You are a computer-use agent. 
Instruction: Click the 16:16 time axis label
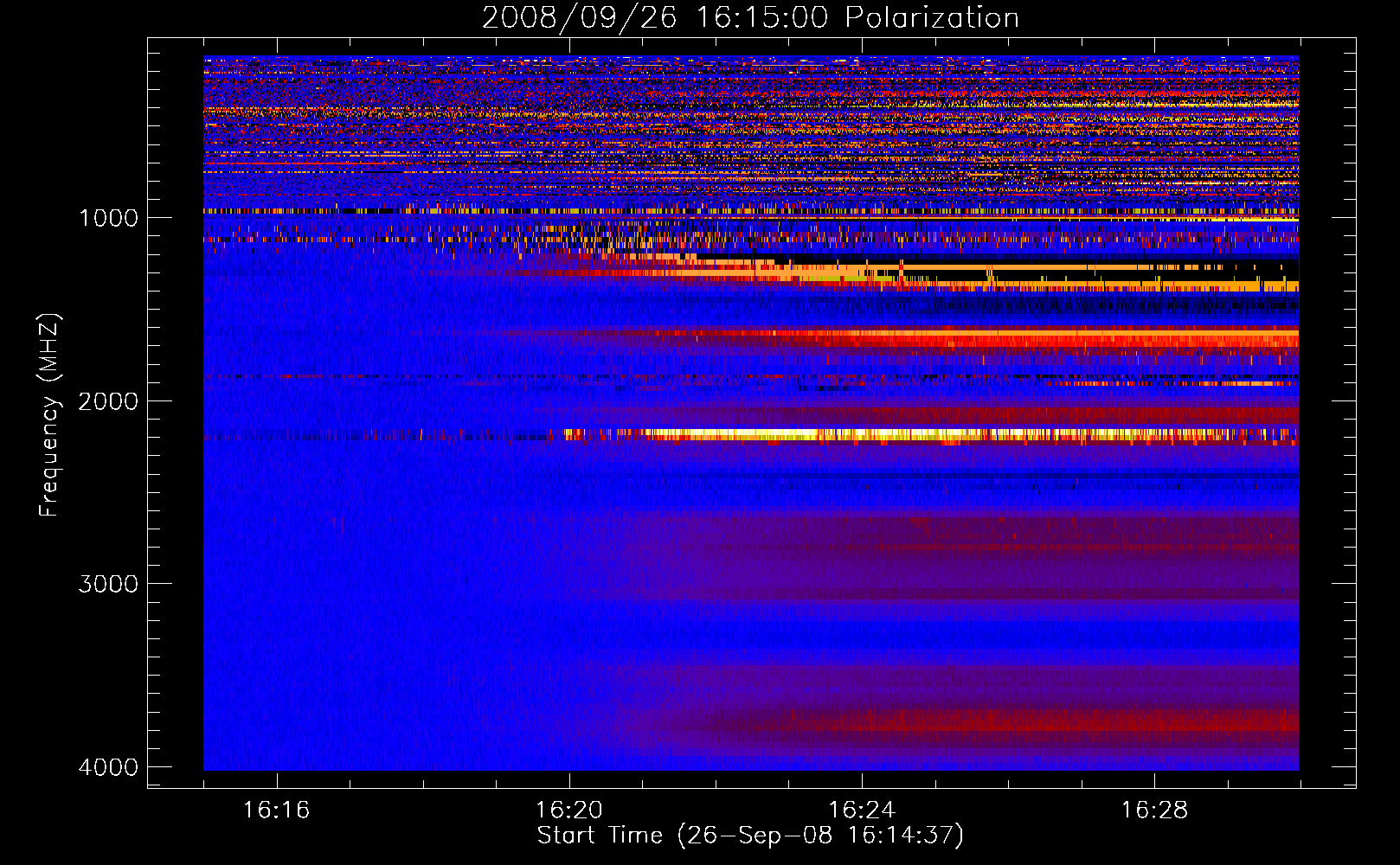point(276,811)
